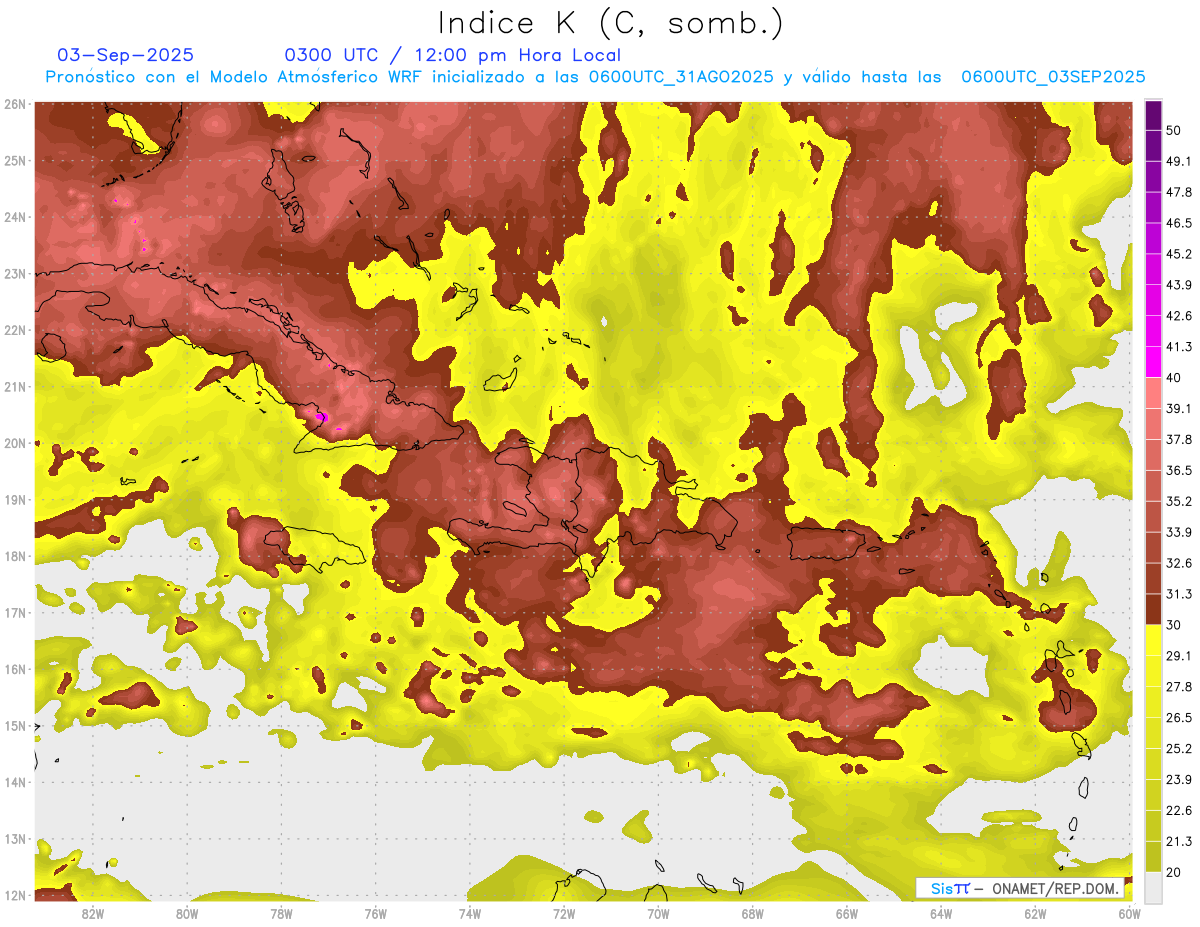Pick the bright yellow swatch between 29.1 and 30
Viewport: 1200px width, 927px height.
[x=1153, y=640]
